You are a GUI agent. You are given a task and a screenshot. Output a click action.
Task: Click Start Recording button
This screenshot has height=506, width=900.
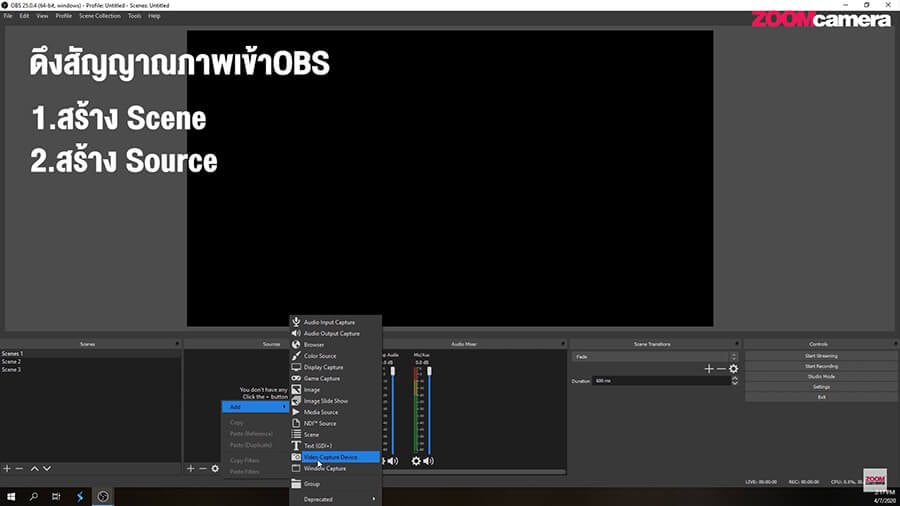click(821, 366)
